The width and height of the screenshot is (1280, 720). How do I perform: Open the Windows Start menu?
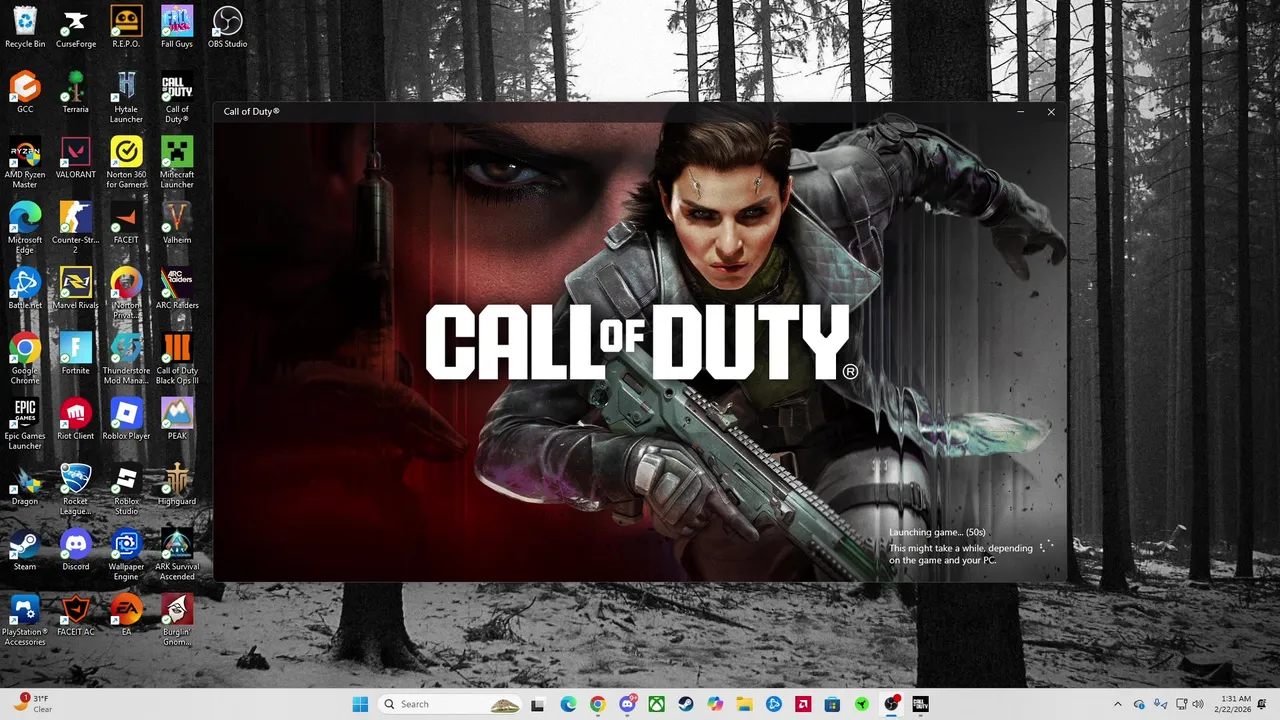point(360,704)
